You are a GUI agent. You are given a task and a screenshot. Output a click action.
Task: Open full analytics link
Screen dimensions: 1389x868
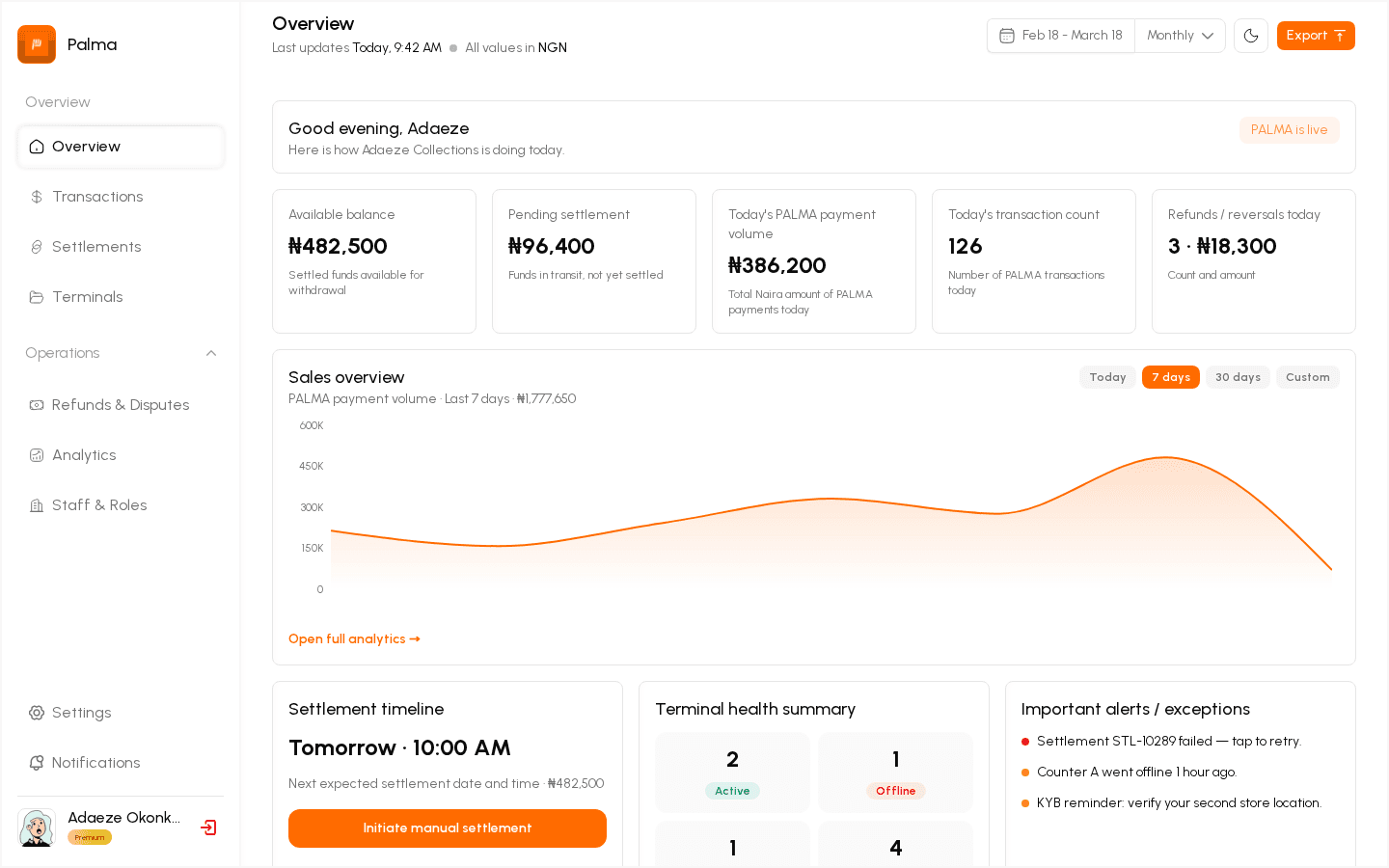354,638
